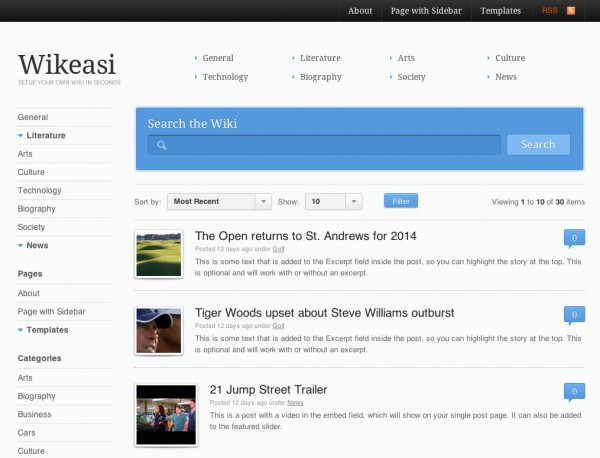Open the Tiger Woods article title link

[x=324, y=313]
